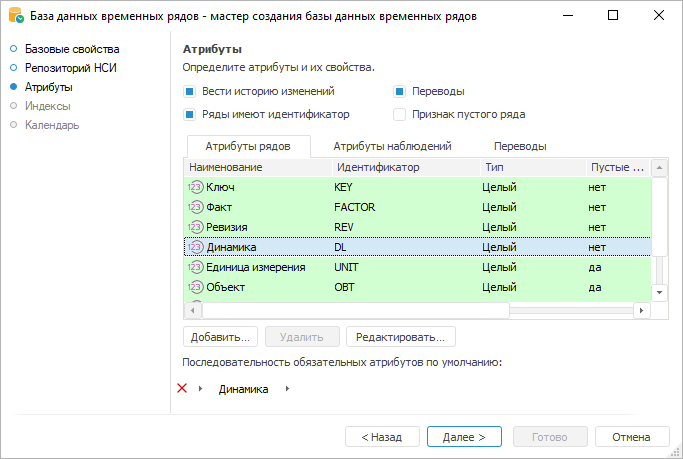Click the integer icon in the Факт row
The height and width of the screenshot is (459, 683).
click(x=195, y=207)
